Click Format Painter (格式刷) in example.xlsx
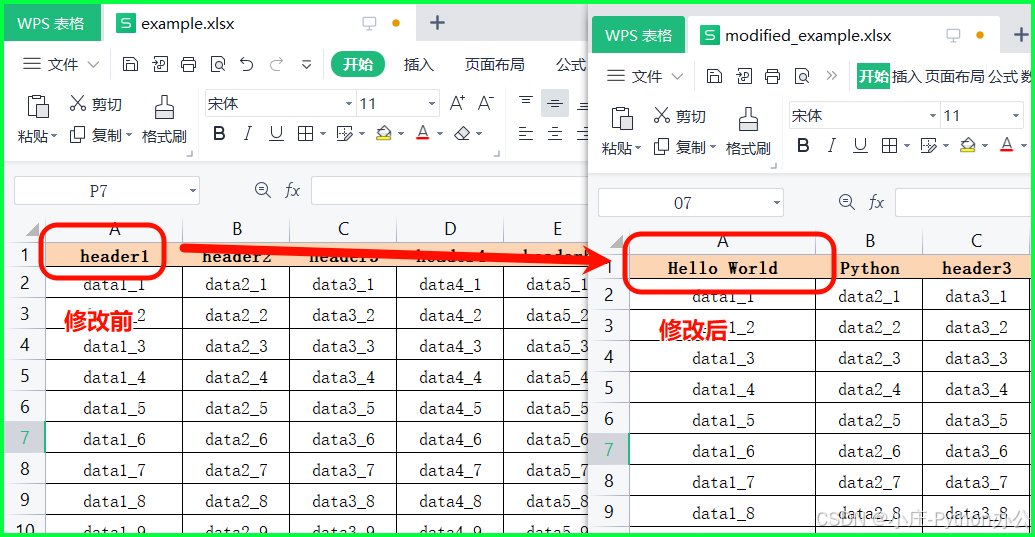The width and height of the screenshot is (1035, 537). [x=164, y=119]
